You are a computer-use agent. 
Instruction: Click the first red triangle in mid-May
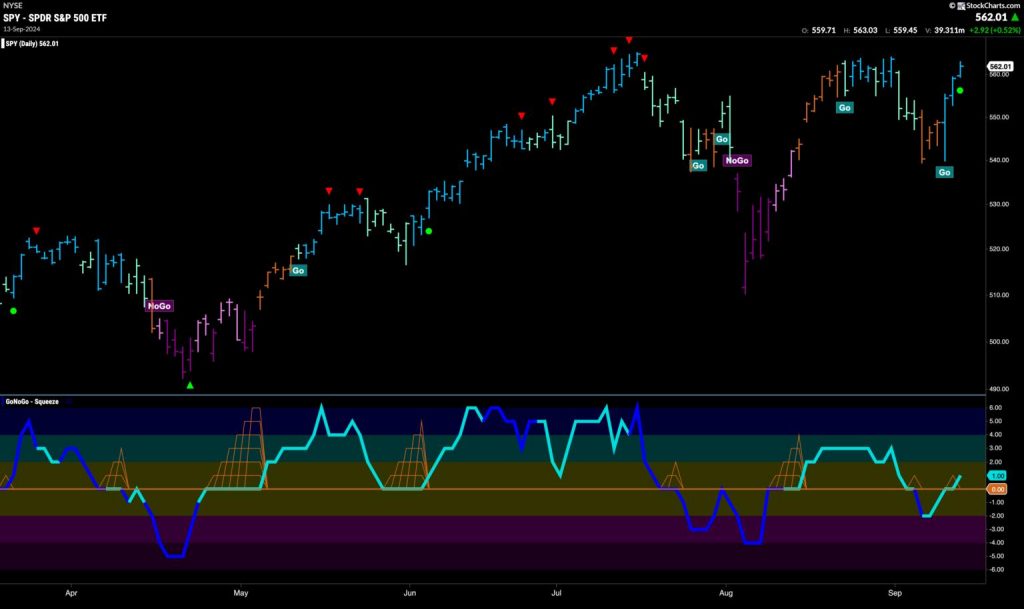328,191
